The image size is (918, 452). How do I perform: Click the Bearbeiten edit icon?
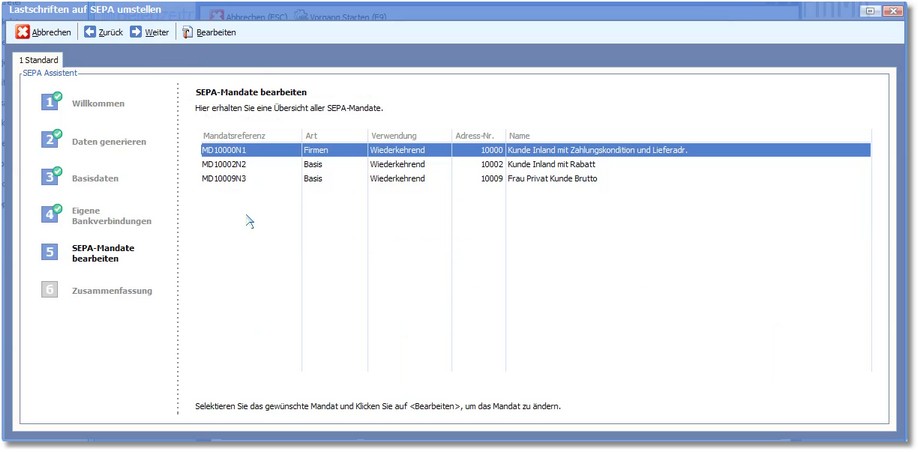coord(187,32)
